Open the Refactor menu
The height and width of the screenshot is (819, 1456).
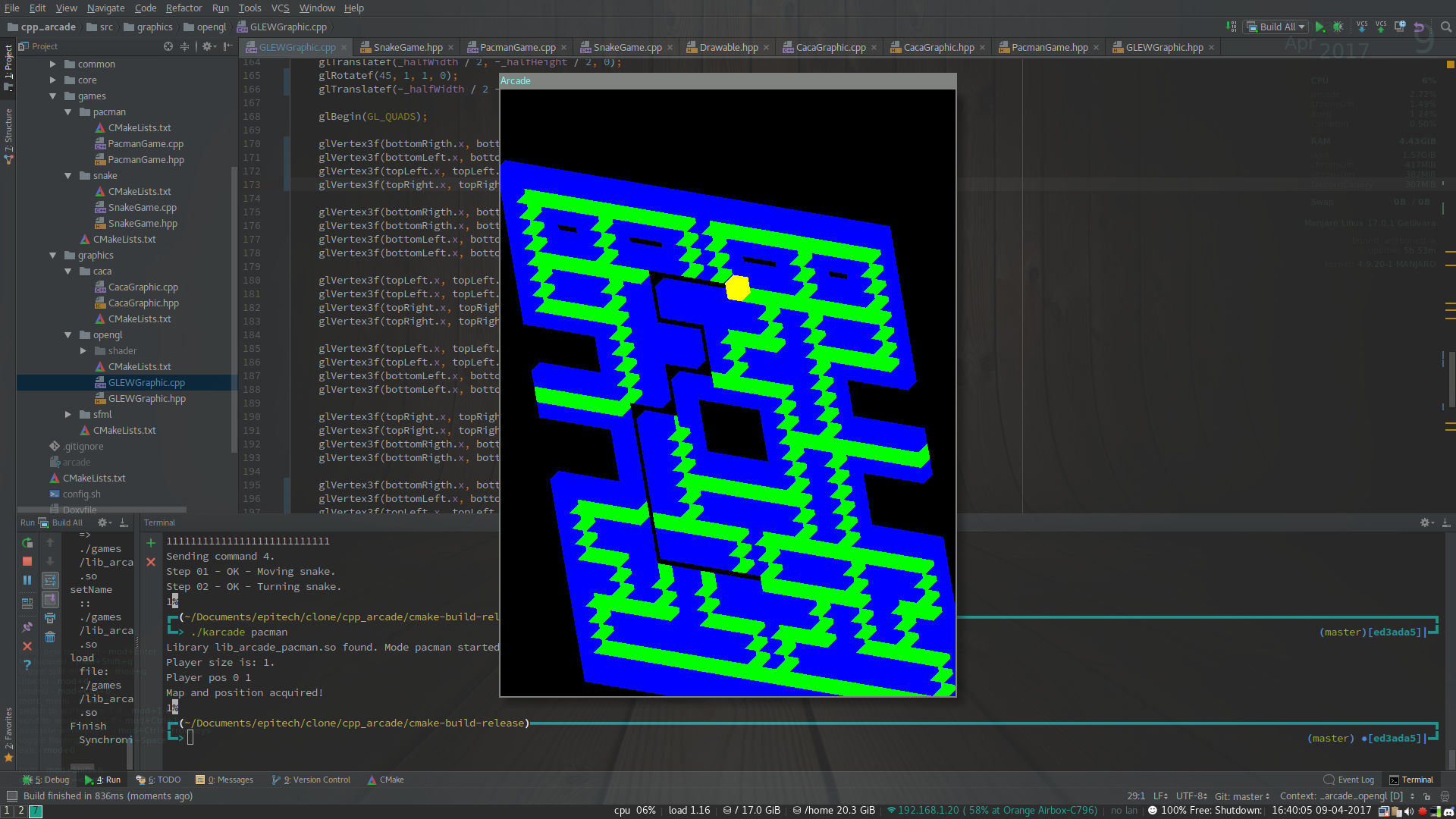click(x=184, y=8)
